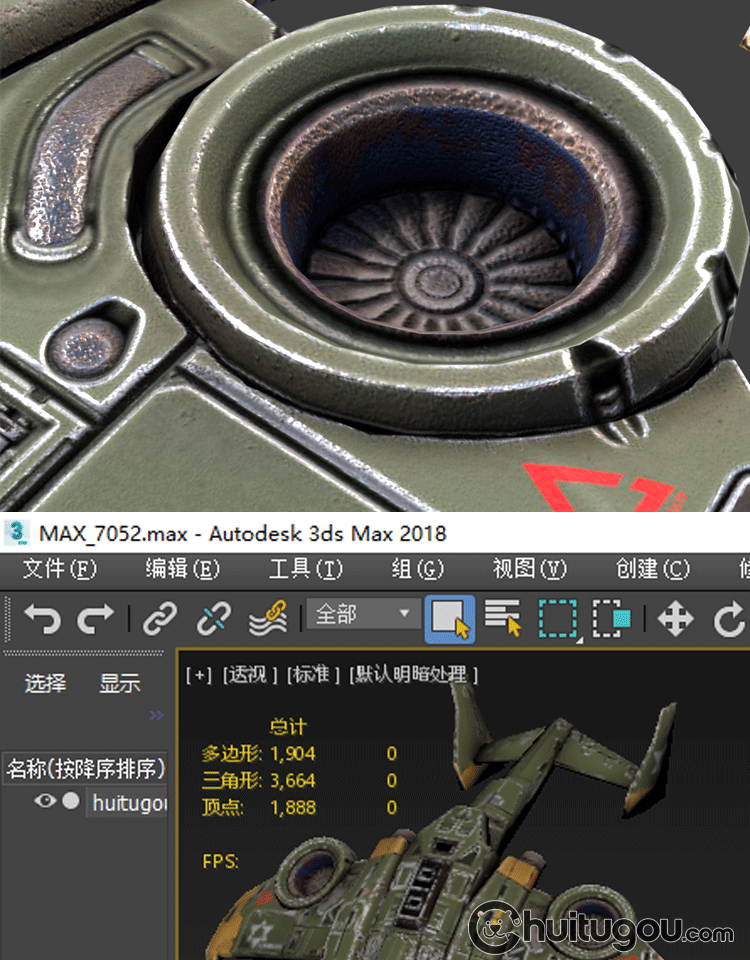
Task: Activate the Select and Rotate tool
Action: pyautogui.click(x=729, y=619)
